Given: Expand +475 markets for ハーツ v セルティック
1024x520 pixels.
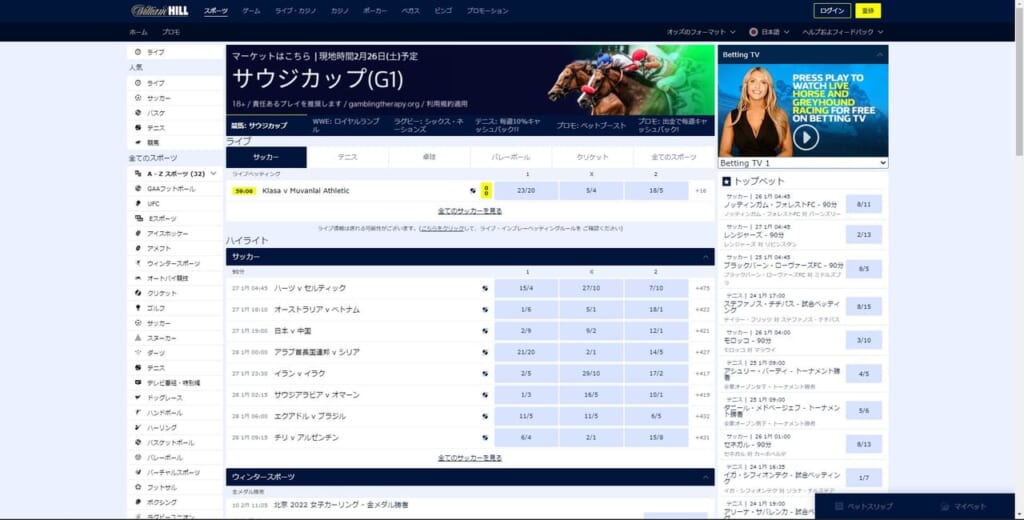Looking at the screenshot, I should point(702,288).
